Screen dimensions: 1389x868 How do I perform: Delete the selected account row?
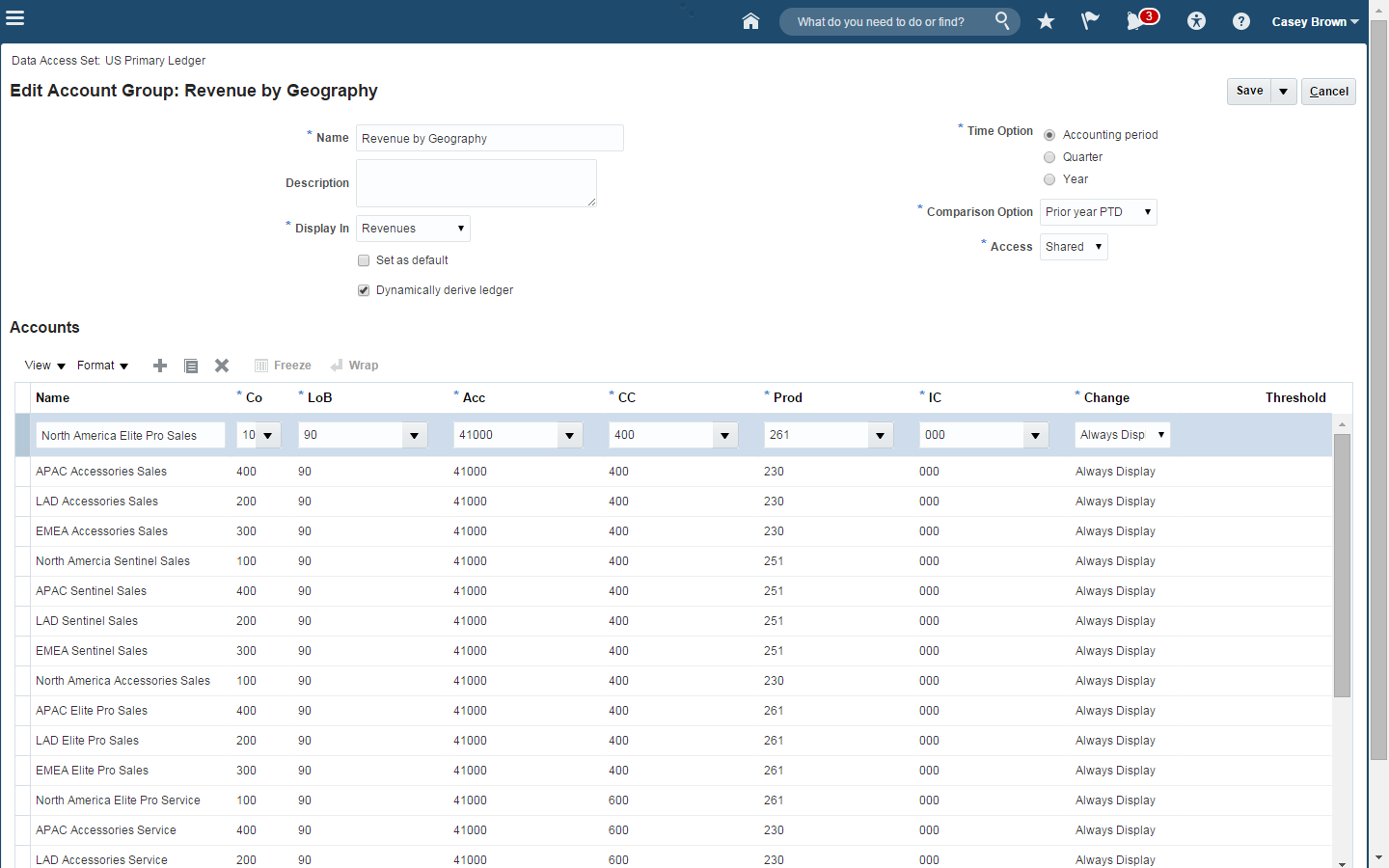[x=222, y=366]
